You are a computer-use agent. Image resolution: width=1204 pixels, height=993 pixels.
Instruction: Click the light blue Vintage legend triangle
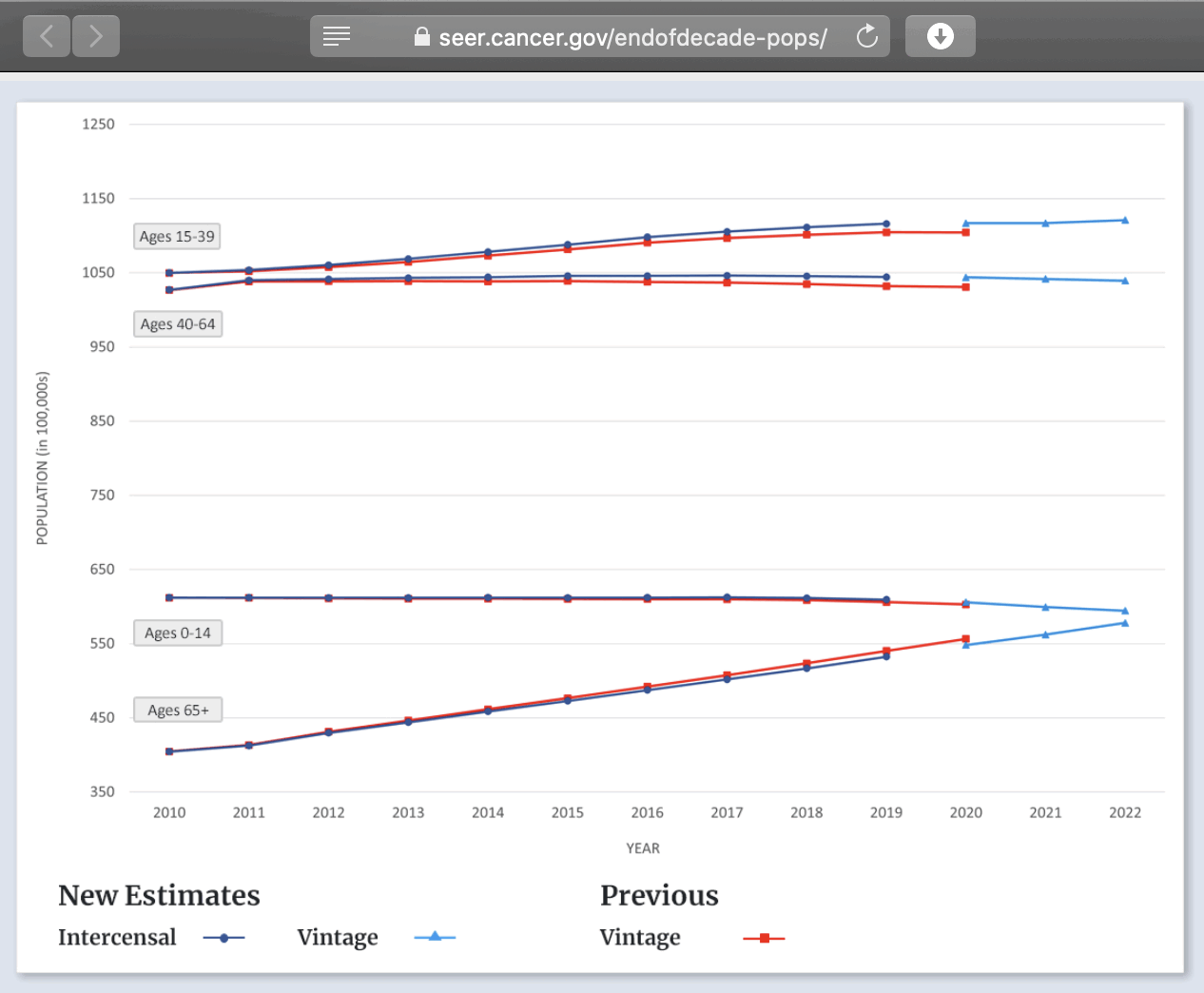point(435,937)
